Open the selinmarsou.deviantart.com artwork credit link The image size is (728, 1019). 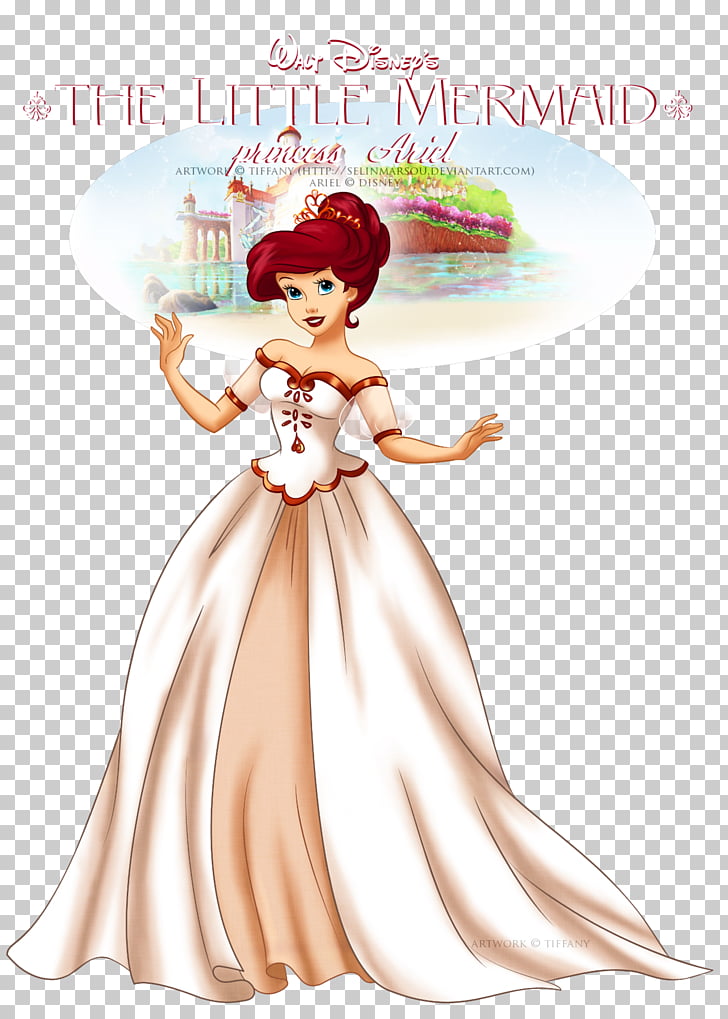(x=440, y=171)
